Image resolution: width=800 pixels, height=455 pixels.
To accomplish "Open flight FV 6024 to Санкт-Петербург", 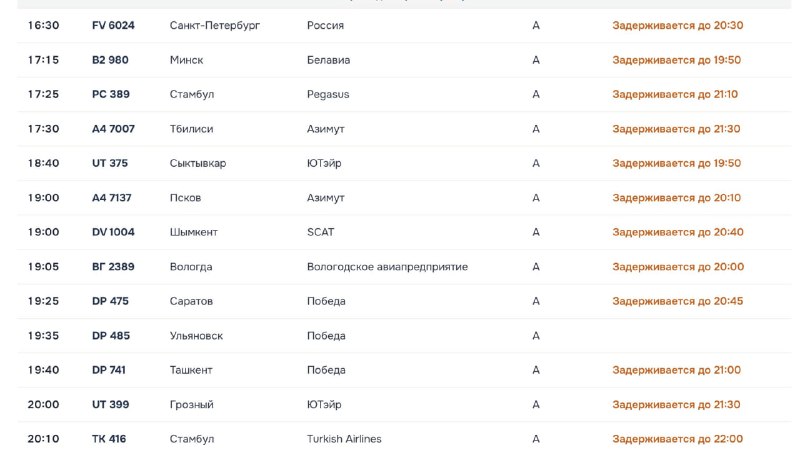I will coord(404,26).
